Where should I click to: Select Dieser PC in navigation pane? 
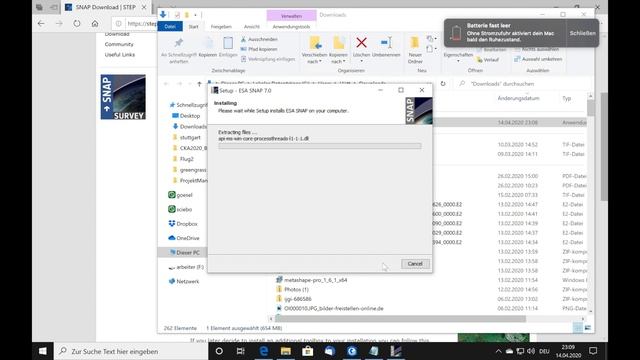[x=182, y=253]
